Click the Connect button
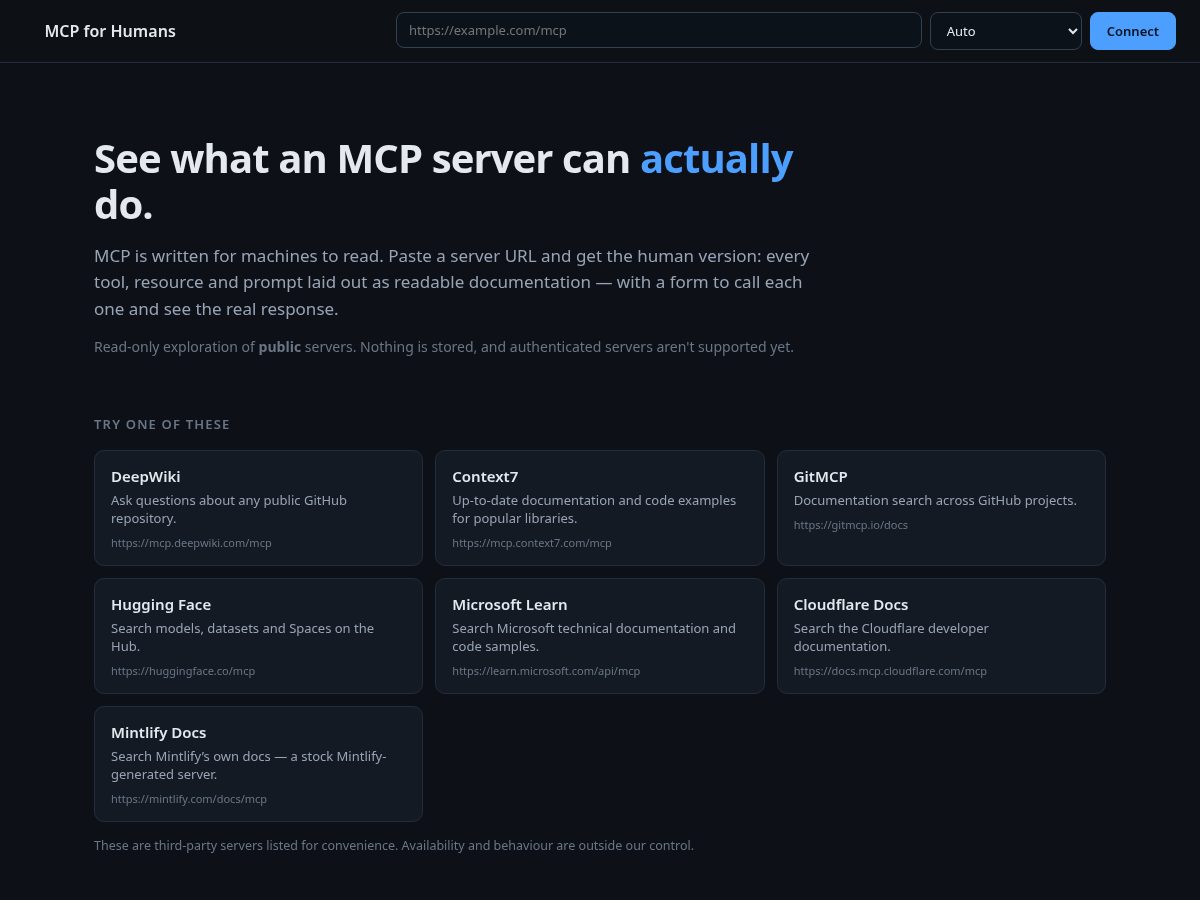Image resolution: width=1200 pixels, height=900 pixels. point(1132,31)
